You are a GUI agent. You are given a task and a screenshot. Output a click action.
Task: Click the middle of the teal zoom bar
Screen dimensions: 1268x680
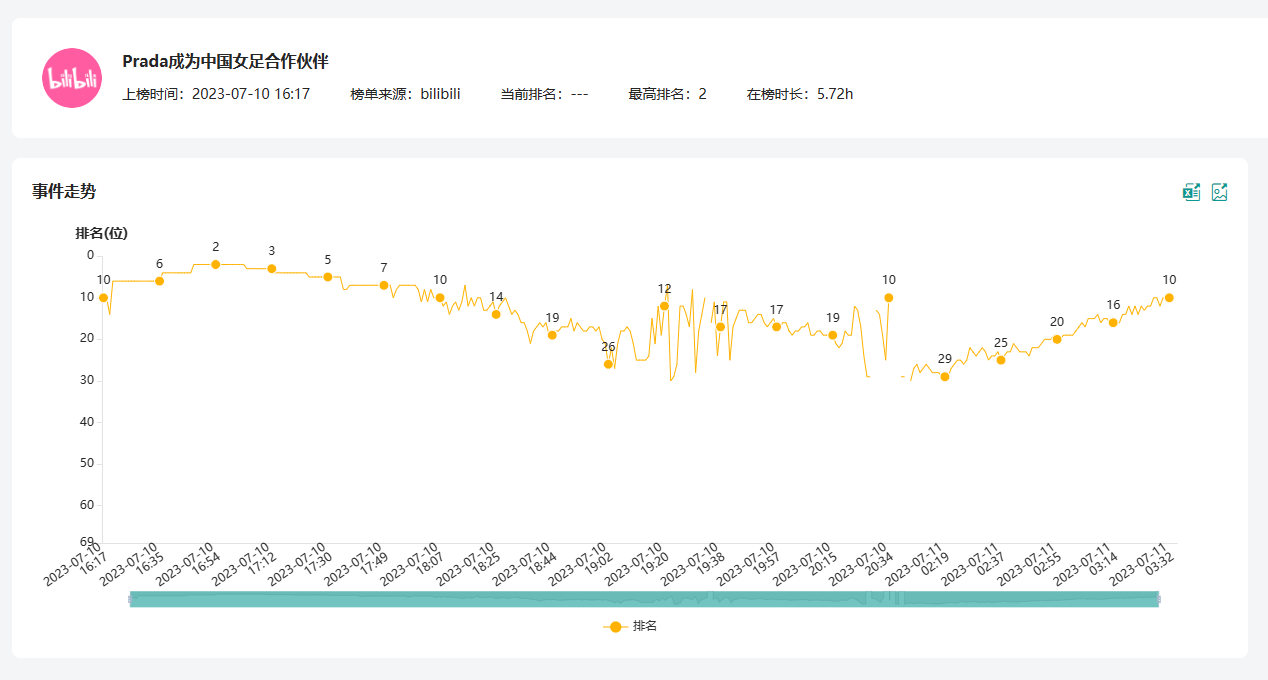click(x=644, y=599)
